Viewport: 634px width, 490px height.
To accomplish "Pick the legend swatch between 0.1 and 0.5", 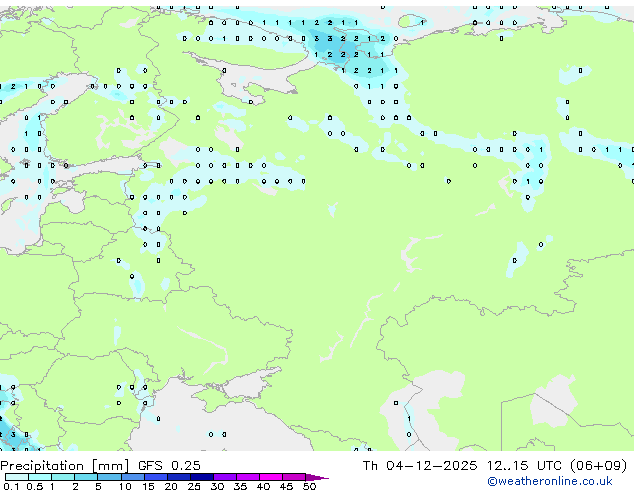I will tap(17, 477).
